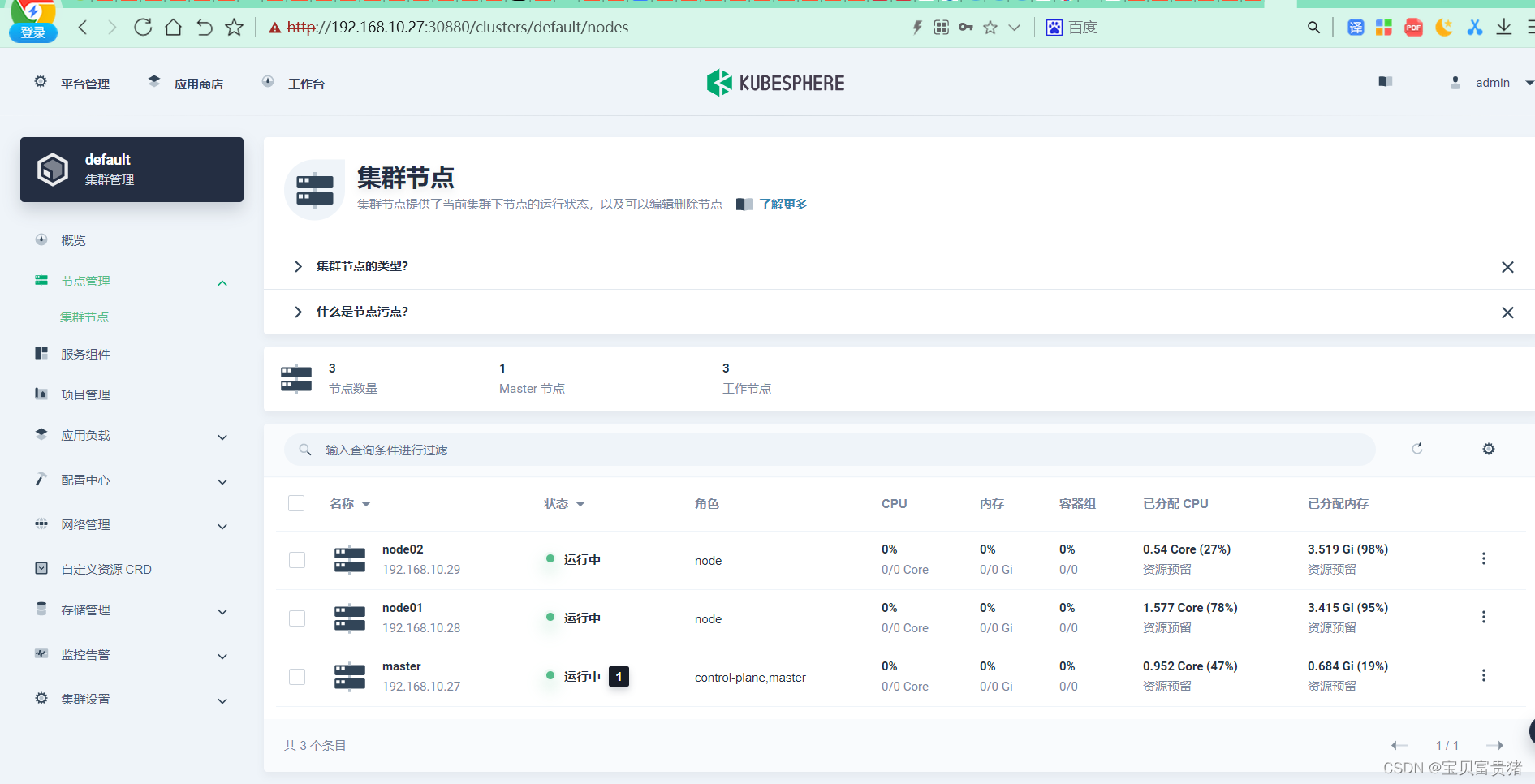This screenshot has width=1535, height=784.
Task: Click the translate extension icon
Action: (1356, 28)
